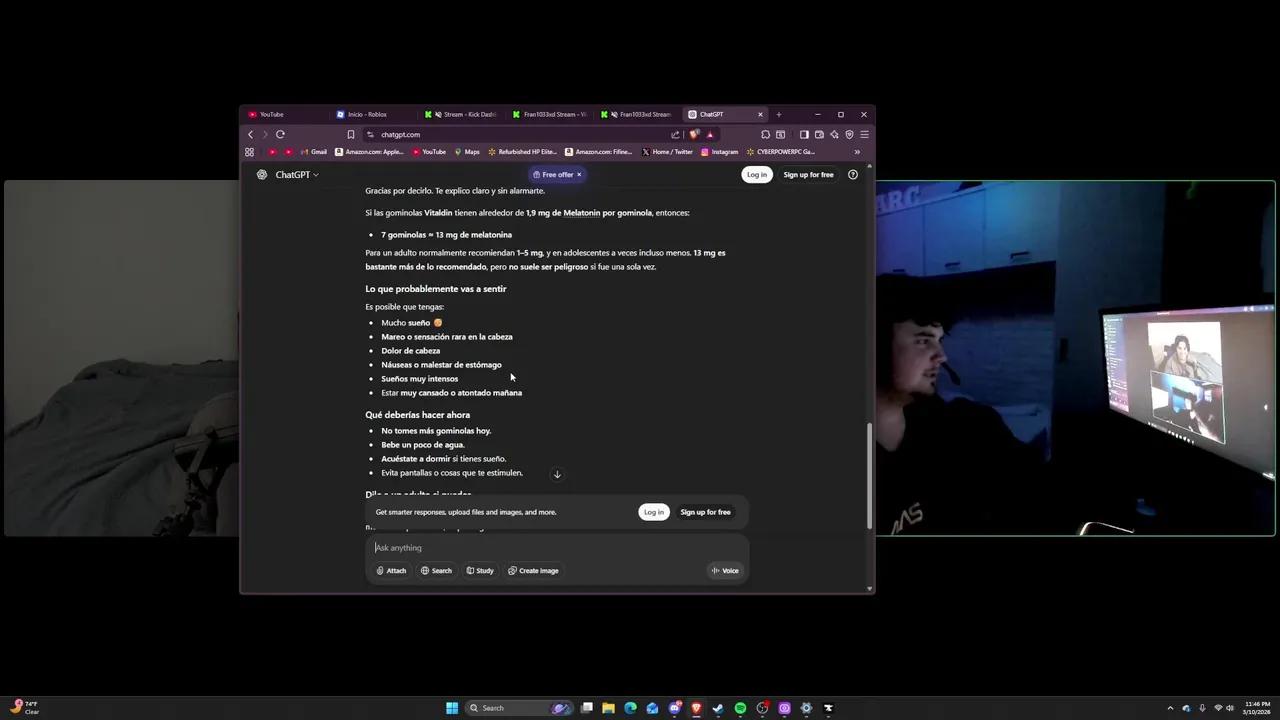Open CYBERPOWERPC bookmark
The width and height of the screenshot is (1280, 720).
pyautogui.click(x=780, y=152)
